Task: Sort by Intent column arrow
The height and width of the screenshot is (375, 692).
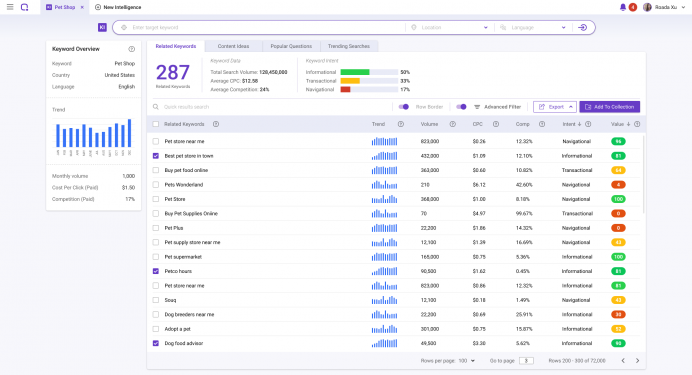Action: point(579,124)
